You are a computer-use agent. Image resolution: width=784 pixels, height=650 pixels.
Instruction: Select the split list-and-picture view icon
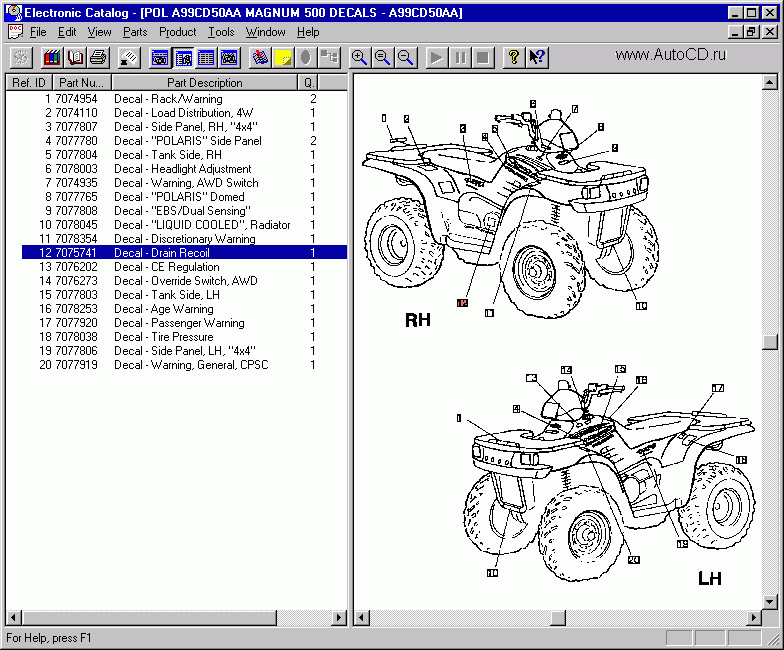coord(183,58)
